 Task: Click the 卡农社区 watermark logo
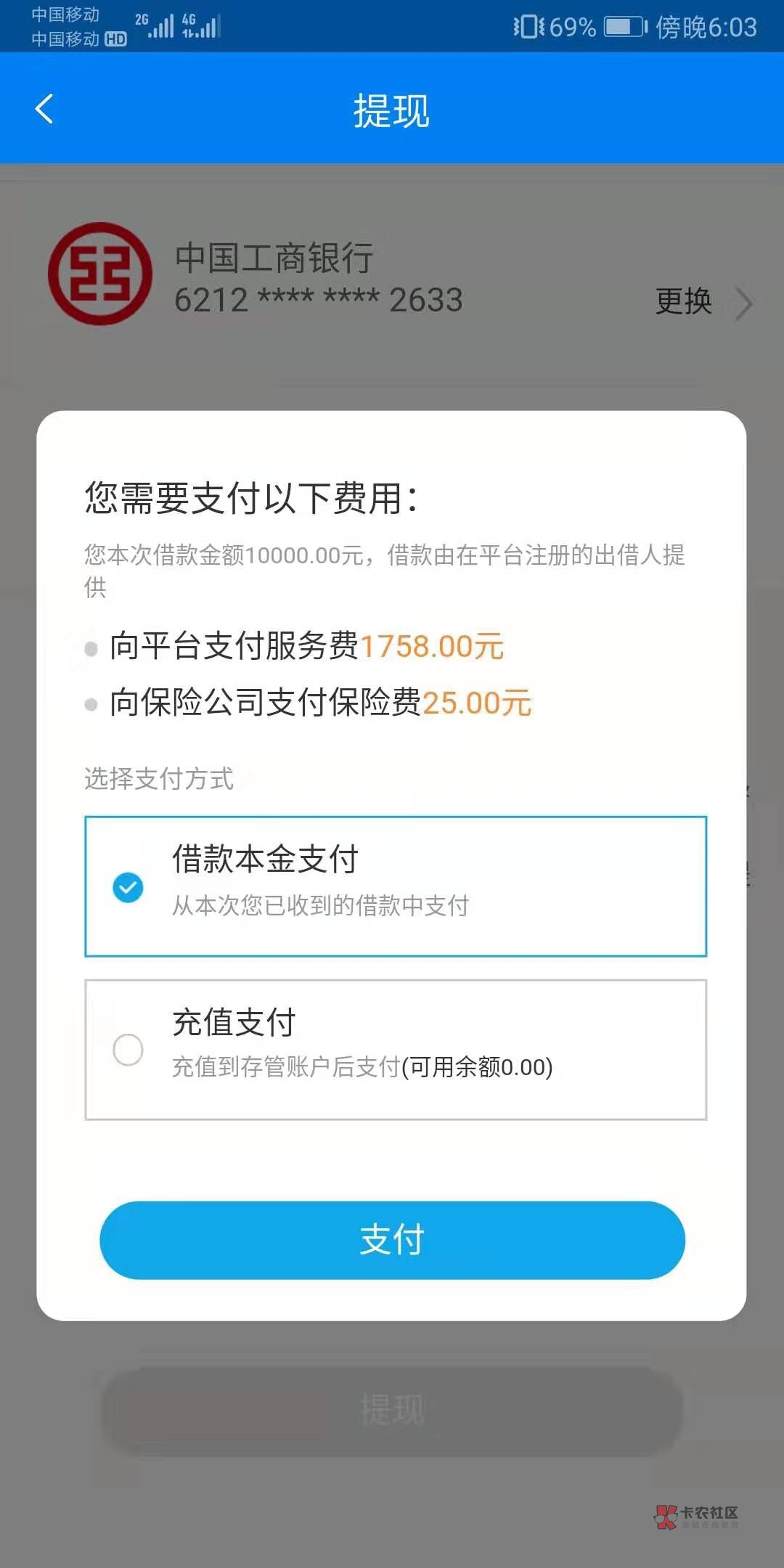(697, 1516)
